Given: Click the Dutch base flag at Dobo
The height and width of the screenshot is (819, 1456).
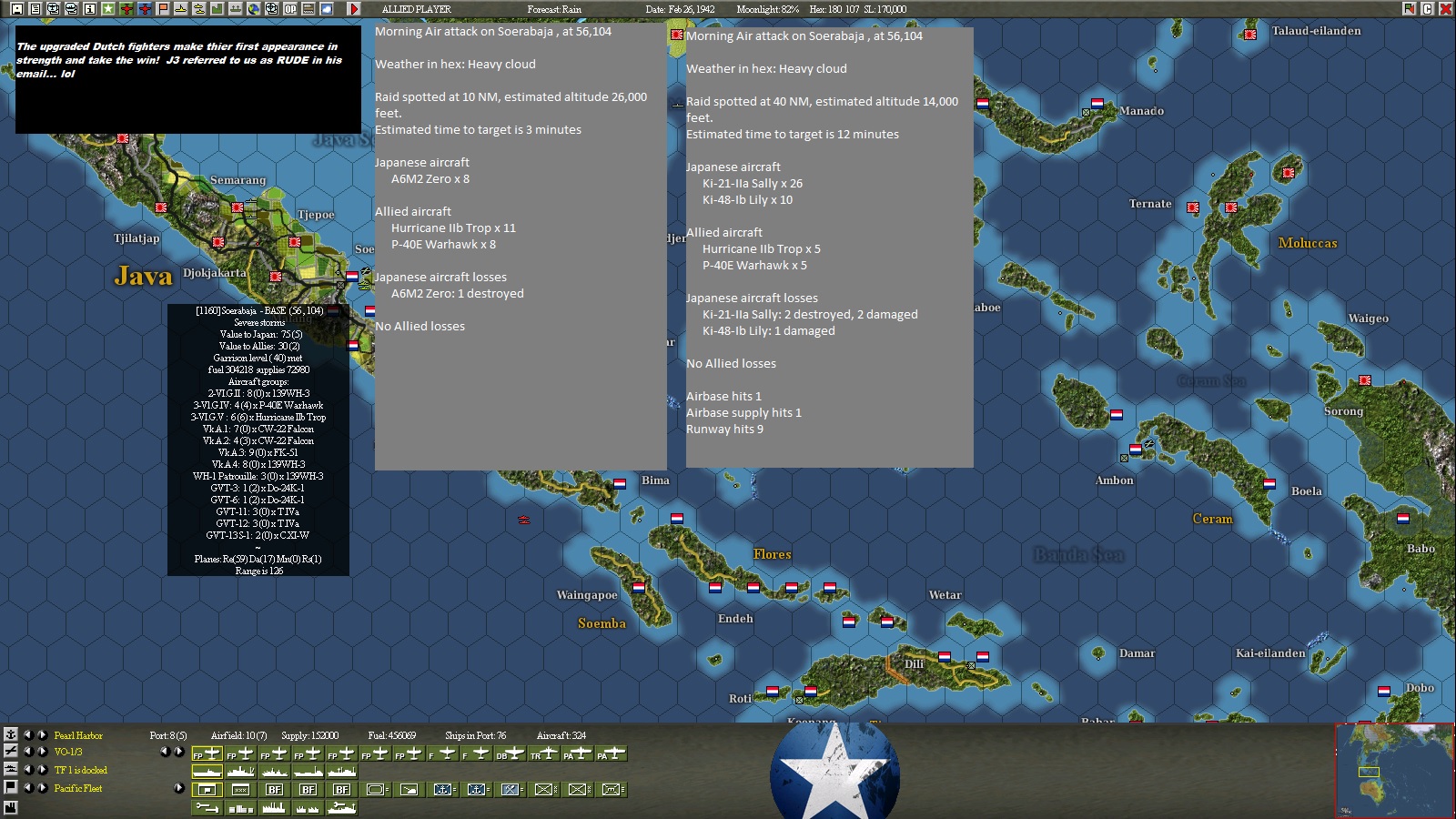Looking at the screenshot, I should pos(1384,692).
